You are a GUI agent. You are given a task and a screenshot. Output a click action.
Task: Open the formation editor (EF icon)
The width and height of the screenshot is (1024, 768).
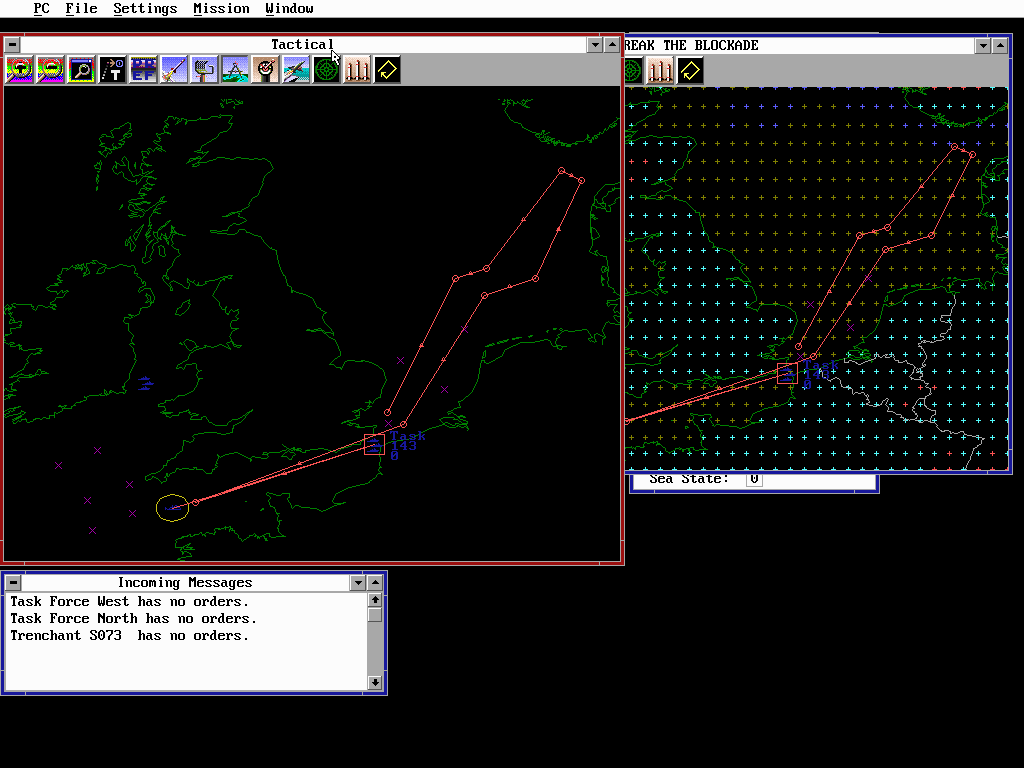[x=143, y=70]
